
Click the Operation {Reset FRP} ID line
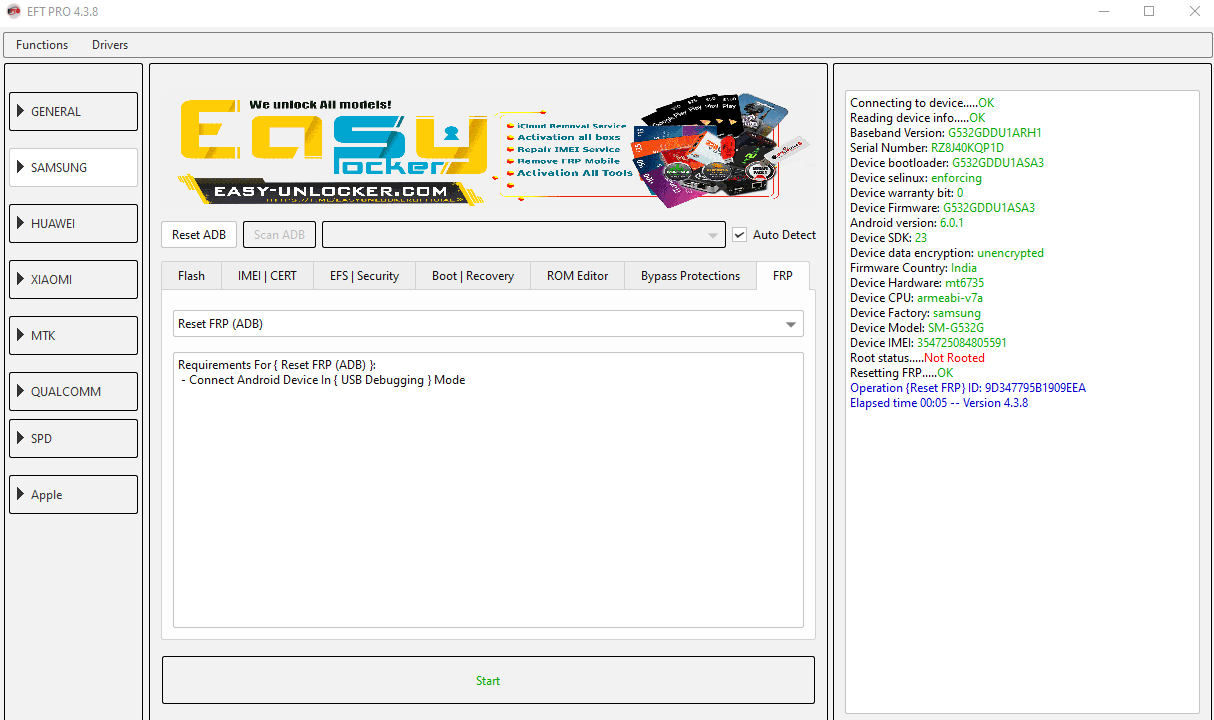click(968, 388)
